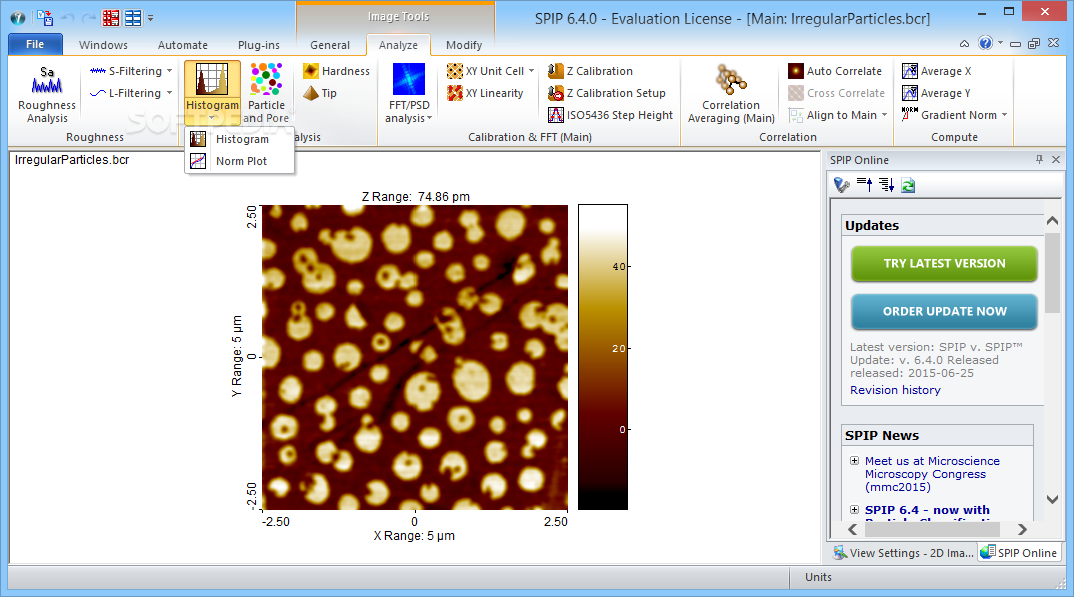Screen dimensions: 1074x597
Task: Expand 'Meet us at Microscience' news item
Action: pyautogui.click(x=854, y=461)
